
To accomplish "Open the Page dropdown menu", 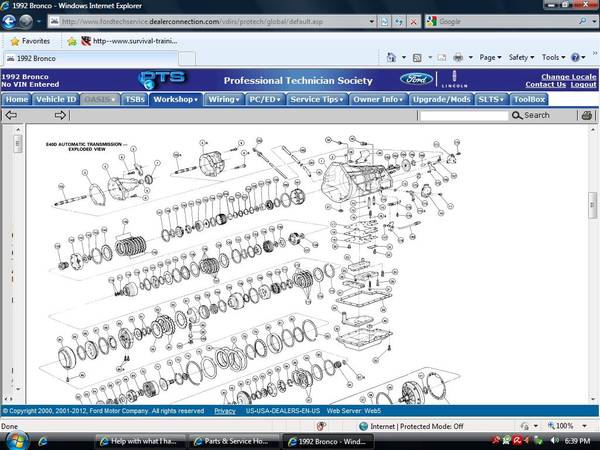I will [490, 57].
